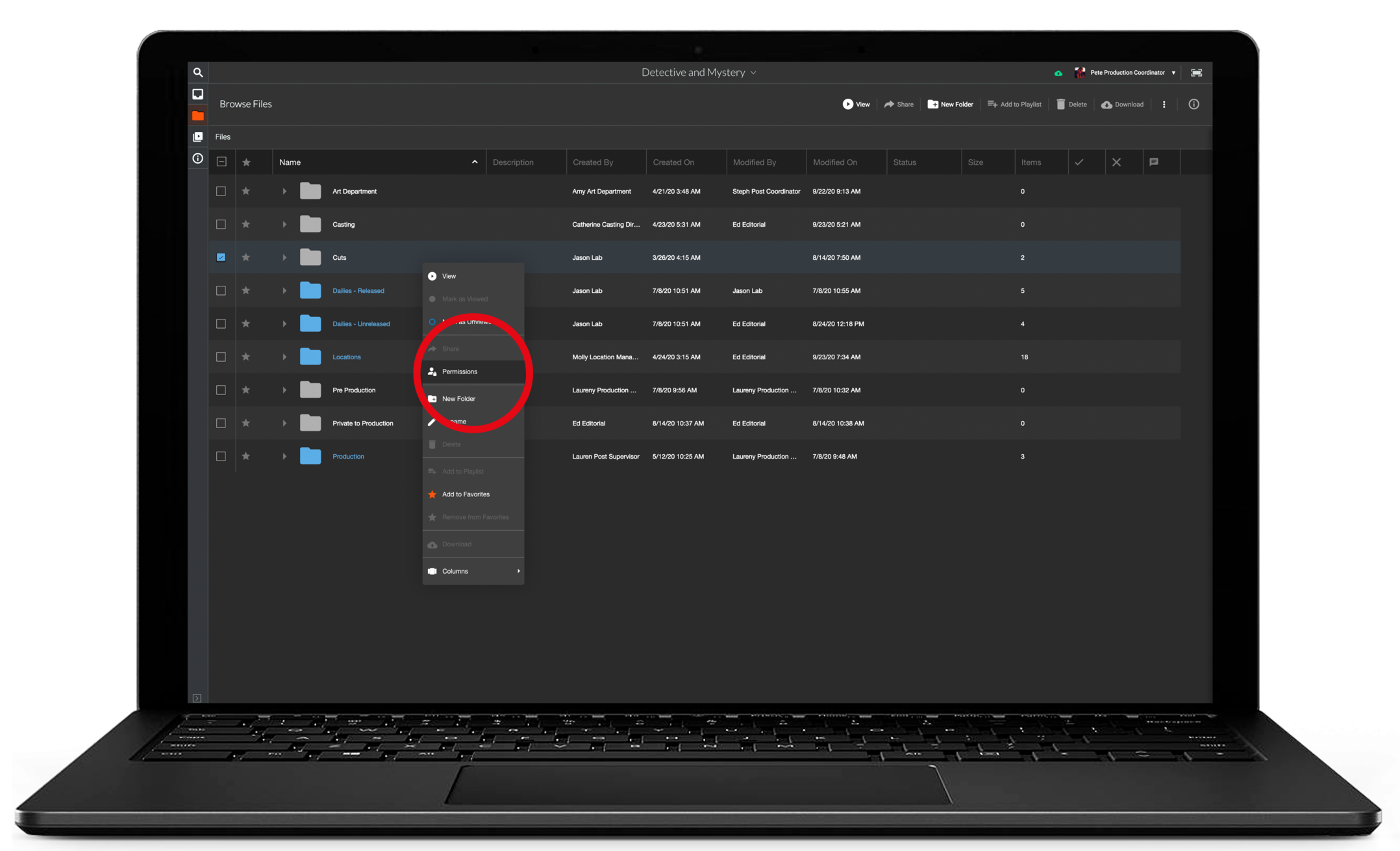The width and height of the screenshot is (1400, 851).
Task: Open the inbox icon in left sidebar
Action: [198, 94]
